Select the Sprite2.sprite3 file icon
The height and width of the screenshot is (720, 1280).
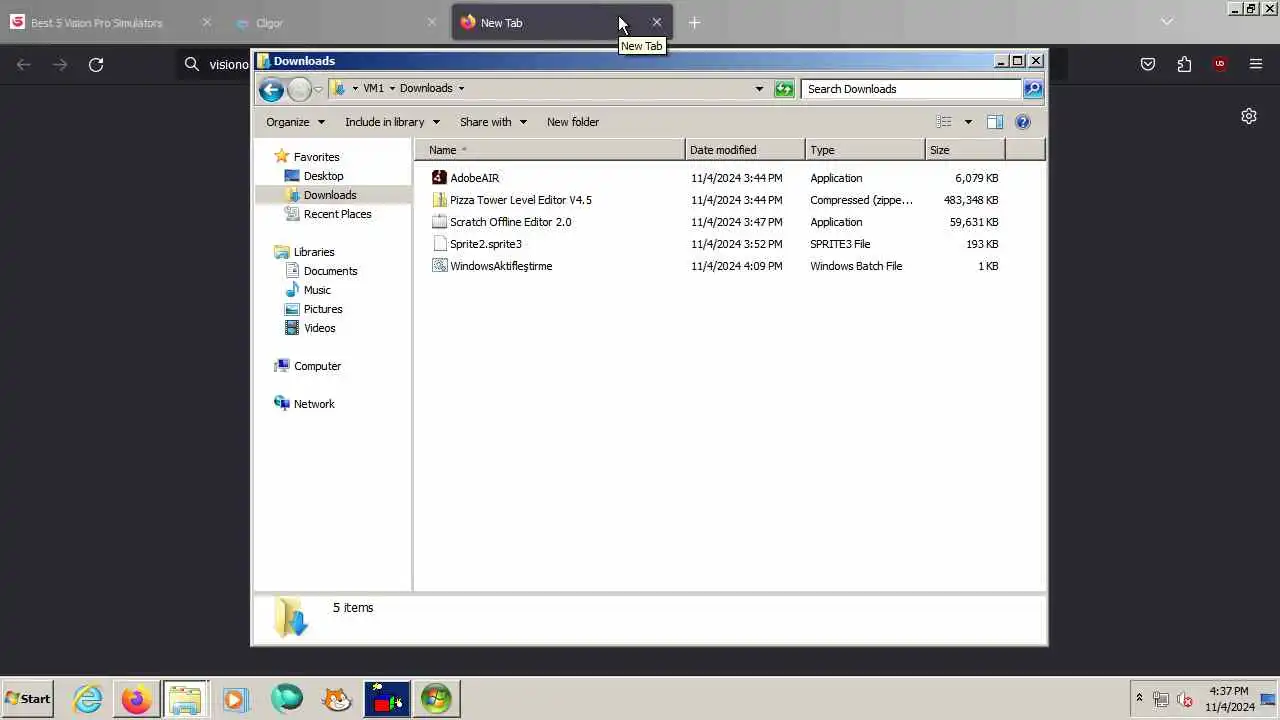[x=439, y=244]
